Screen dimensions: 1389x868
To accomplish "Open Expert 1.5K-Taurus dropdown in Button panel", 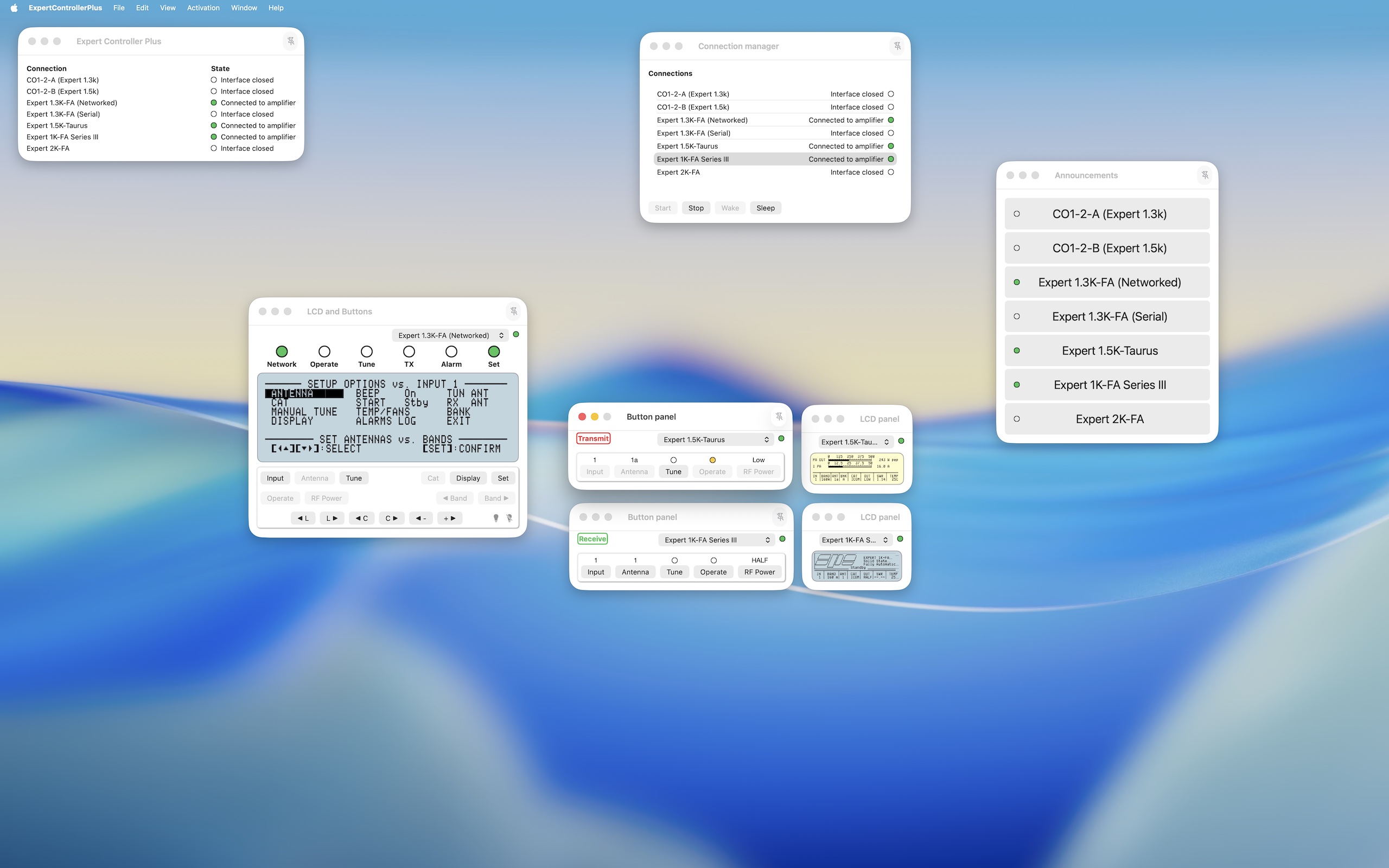I will tap(715, 440).
